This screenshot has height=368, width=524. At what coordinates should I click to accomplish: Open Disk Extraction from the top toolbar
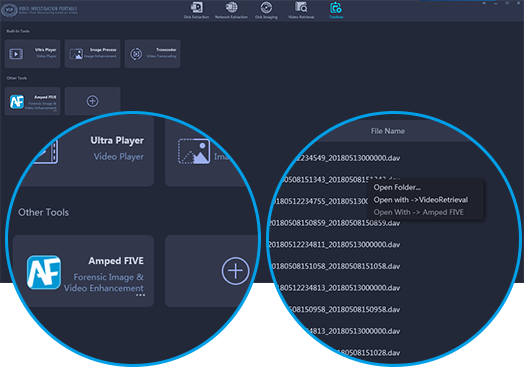coord(196,10)
